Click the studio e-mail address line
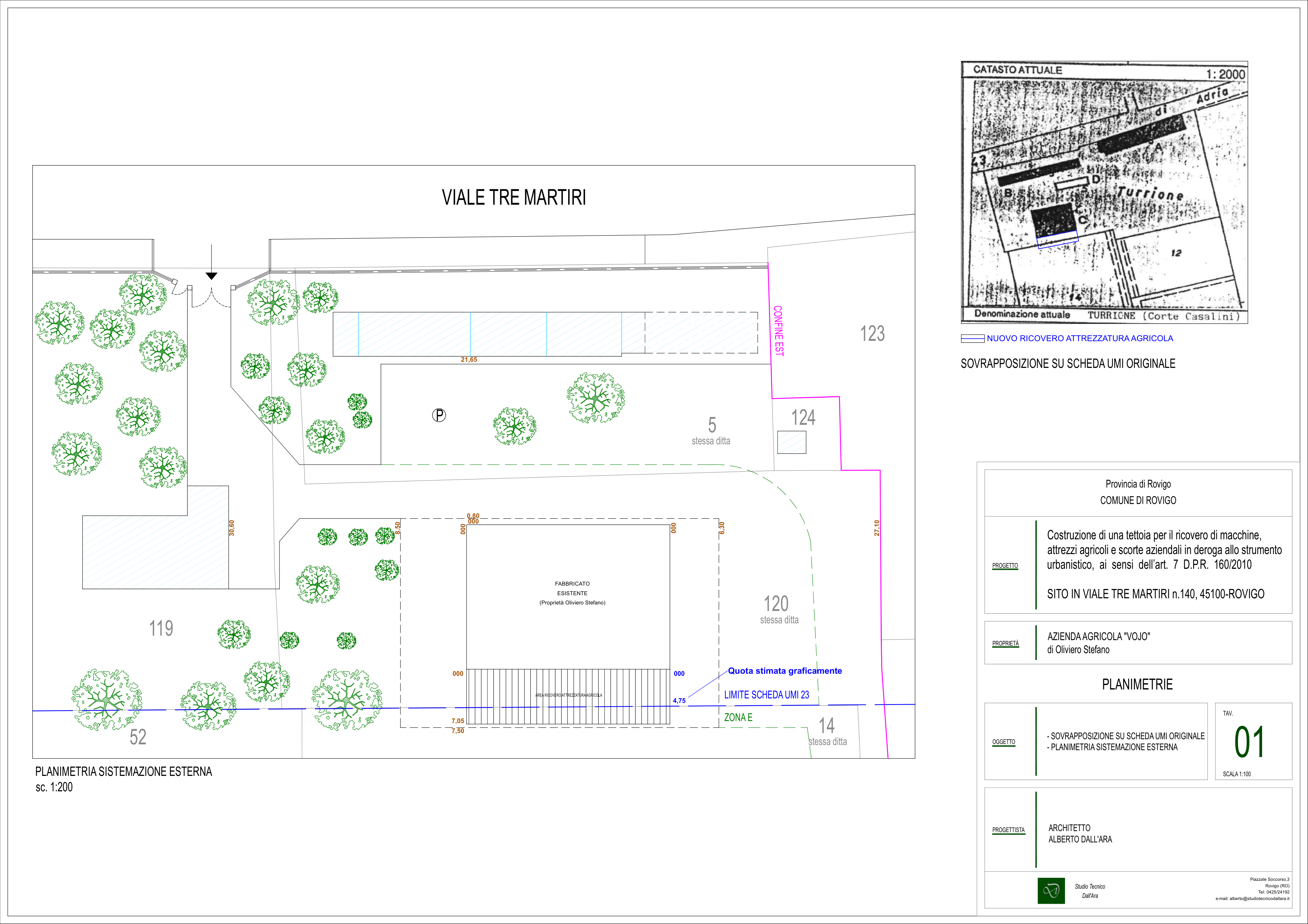The height and width of the screenshot is (924, 1308). tap(1252, 899)
